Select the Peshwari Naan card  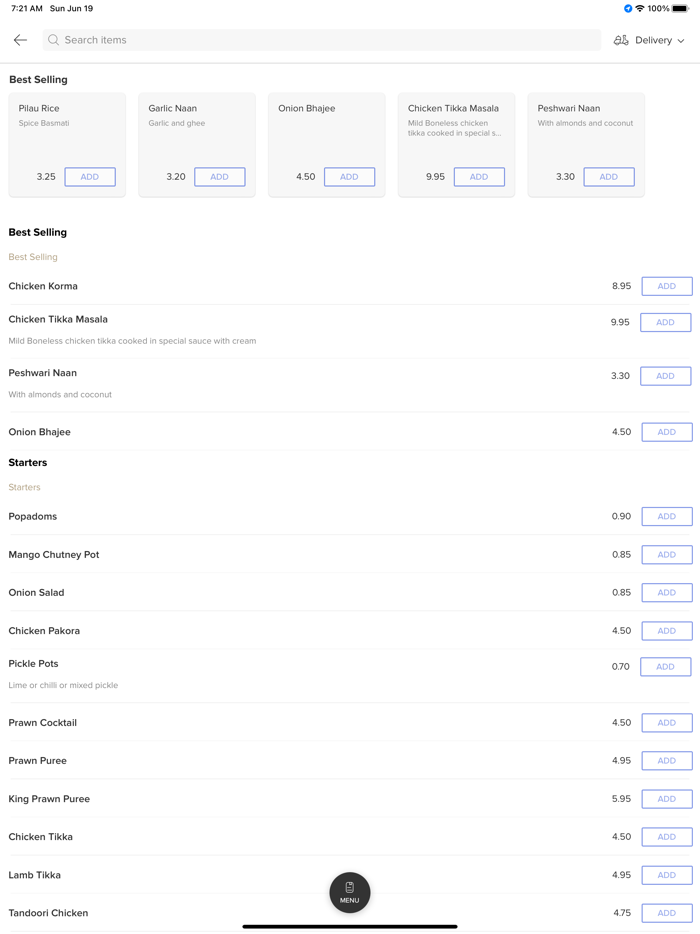click(586, 130)
